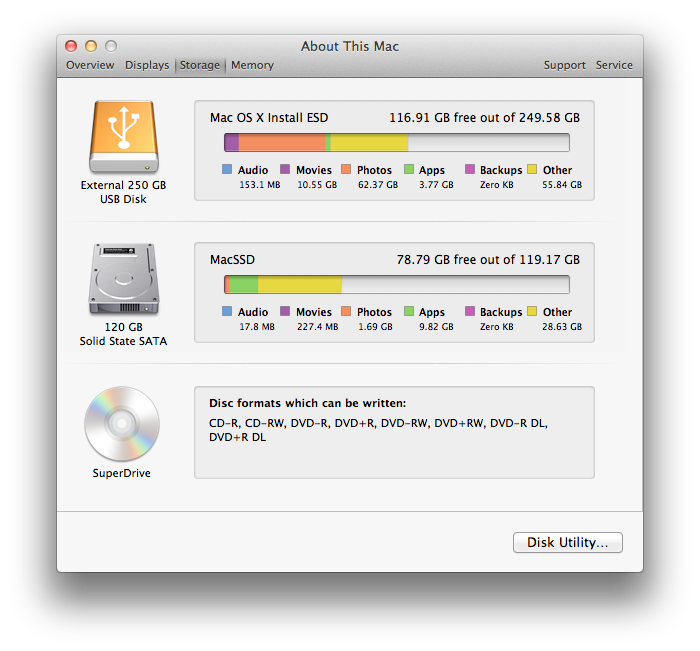Click the disc formats text box
Viewport: 700px width, 651px height.
tap(394, 432)
